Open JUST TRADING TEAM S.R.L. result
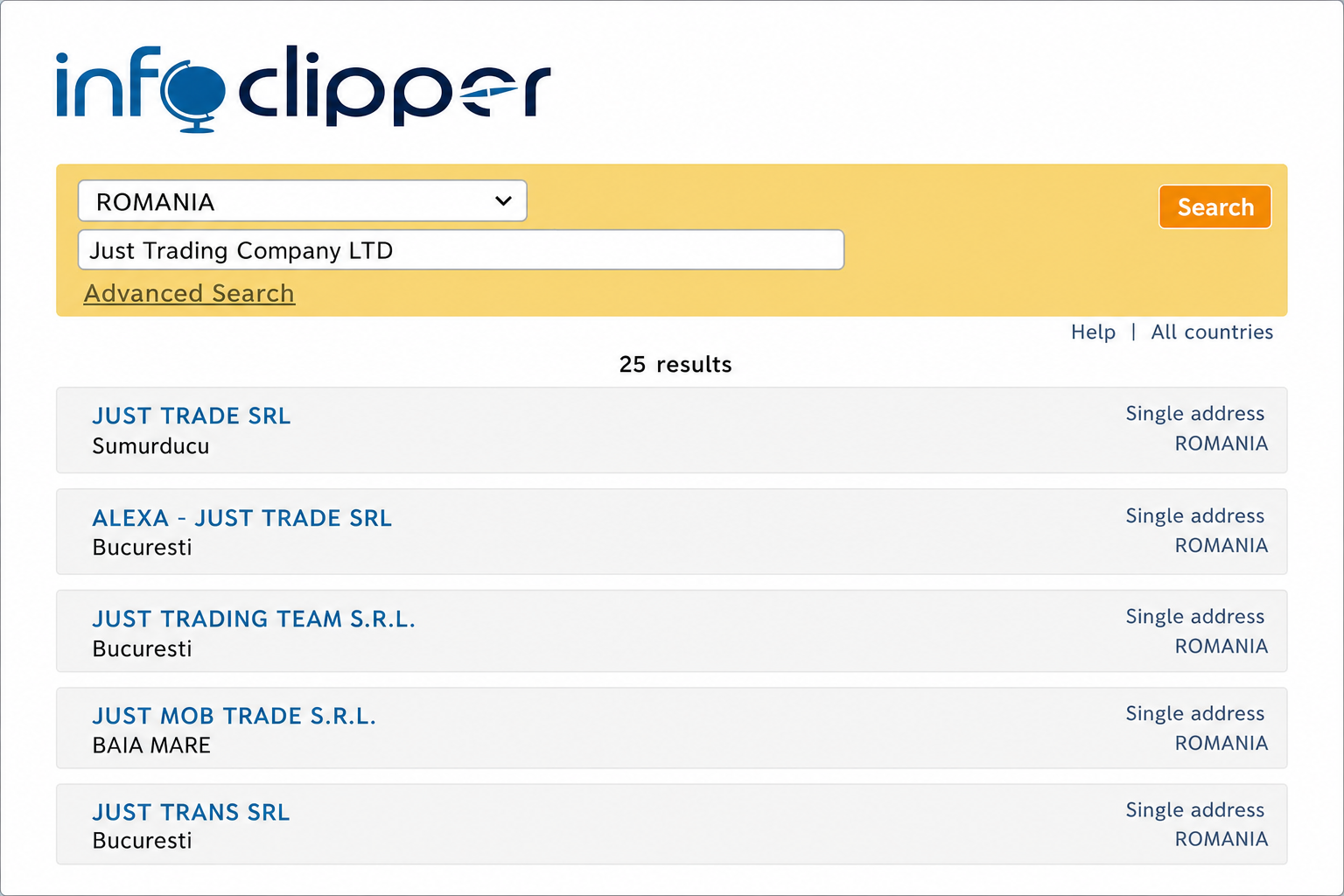This screenshot has height=896, width=1344. 254,619
